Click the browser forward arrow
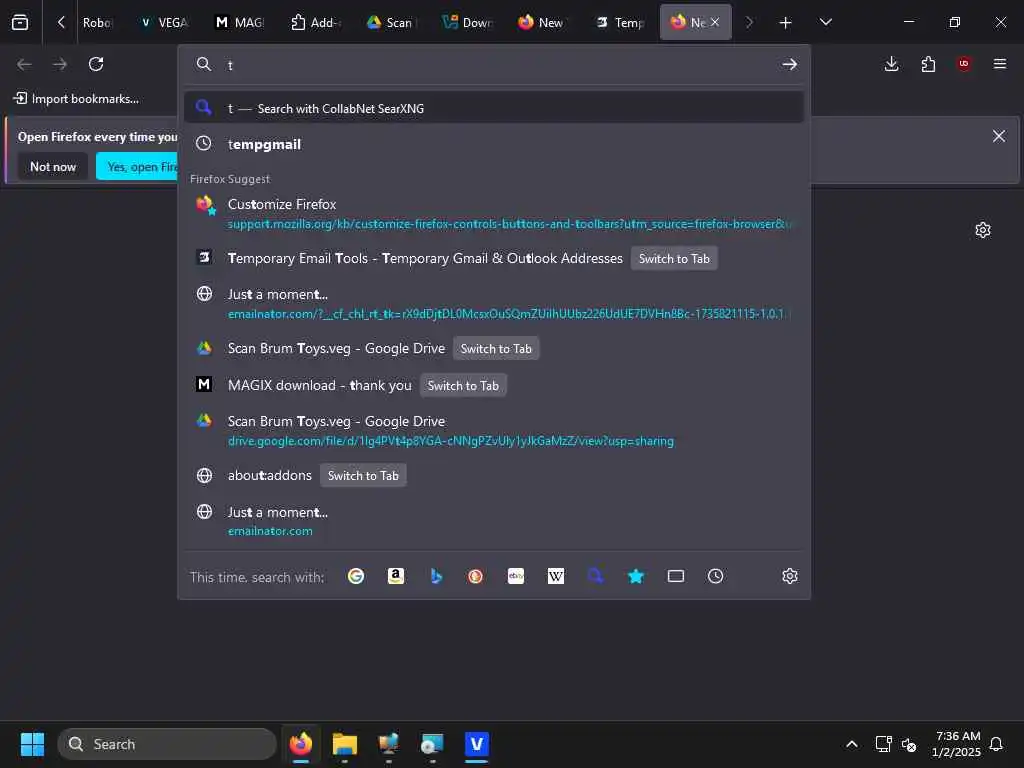Image resolution: width=1024 pixels, height=768 pixels. [60, 64]
